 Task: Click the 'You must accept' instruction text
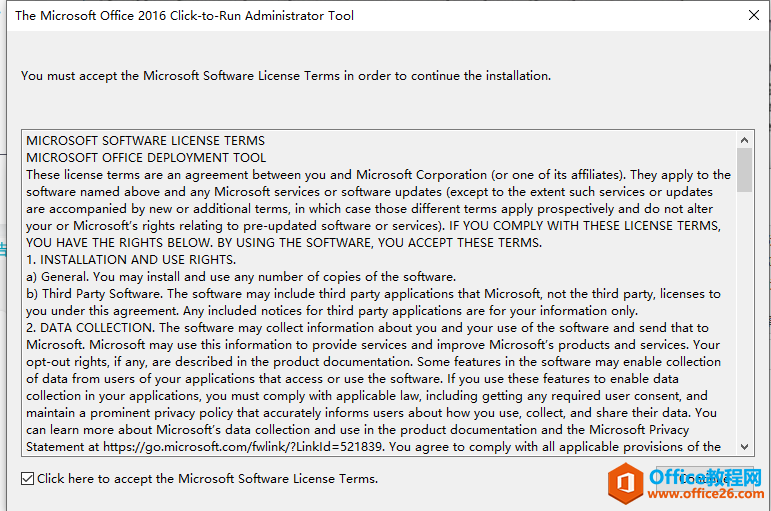(285, 75)
